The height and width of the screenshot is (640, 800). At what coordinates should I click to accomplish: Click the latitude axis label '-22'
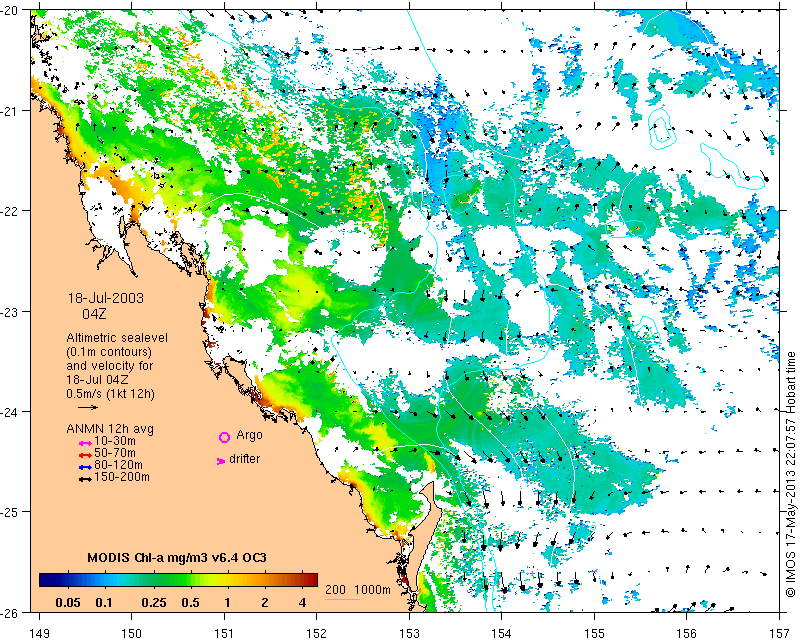[x=10, y=211]
